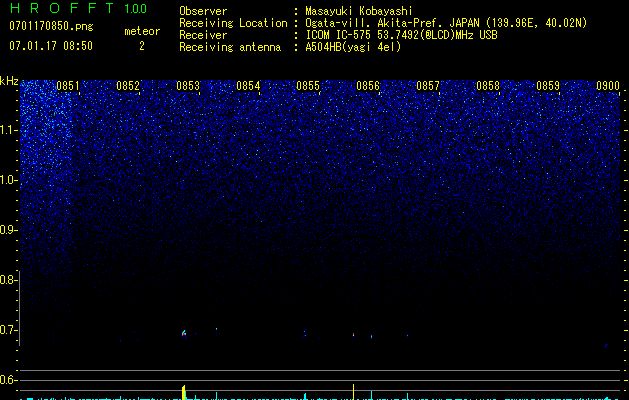Click the 0900 time marker
Viewport: 629px width, 400px height.
pos(608,86)
